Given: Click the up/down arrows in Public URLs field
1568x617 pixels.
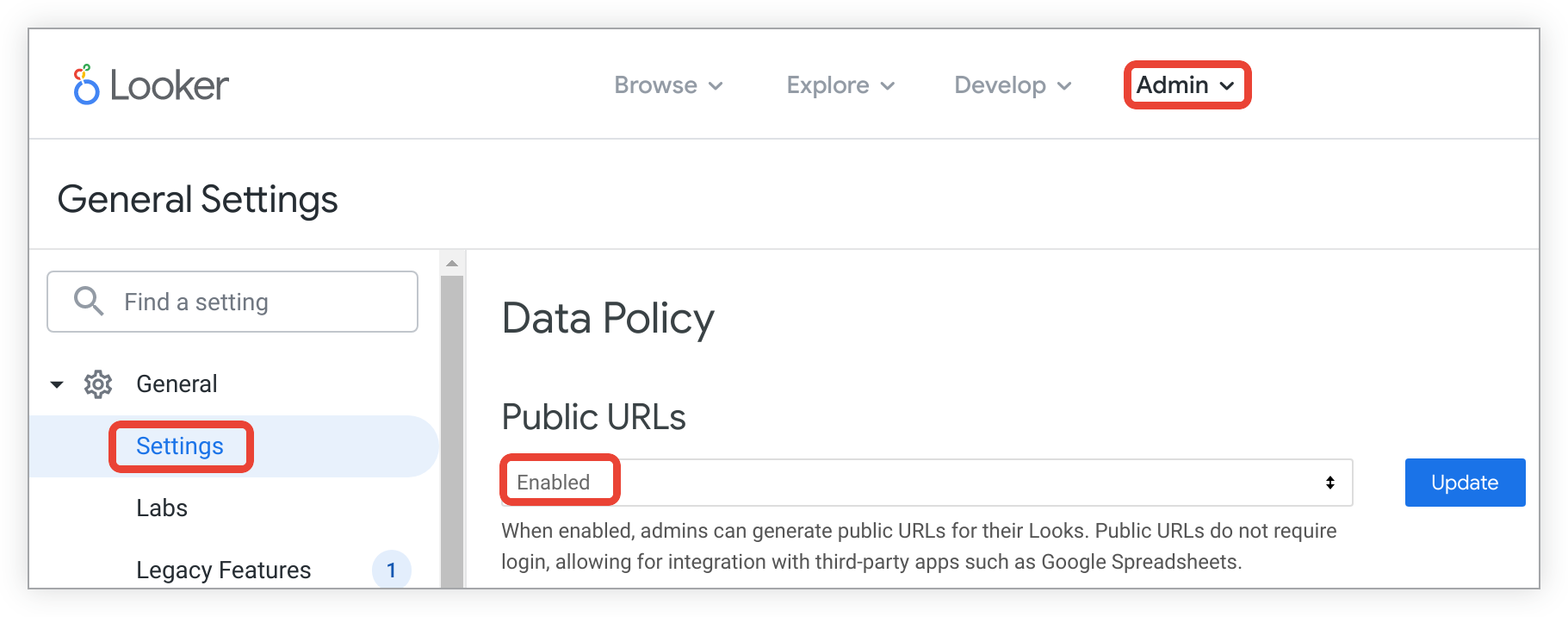Looking at the screenshot, I should pyautogui.click(x=1329, y=483).
